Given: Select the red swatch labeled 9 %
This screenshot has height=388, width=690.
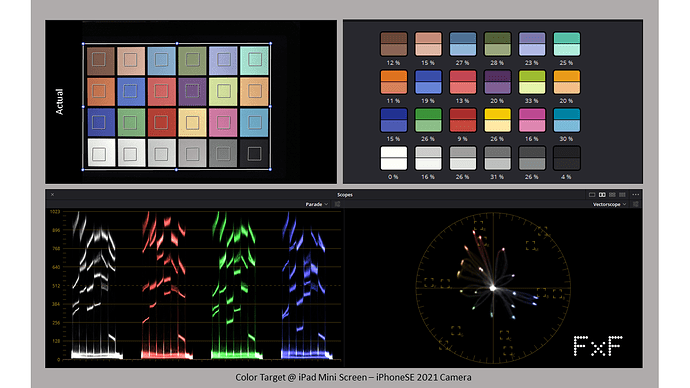Looking at the screenshot, I should [462, 120].
